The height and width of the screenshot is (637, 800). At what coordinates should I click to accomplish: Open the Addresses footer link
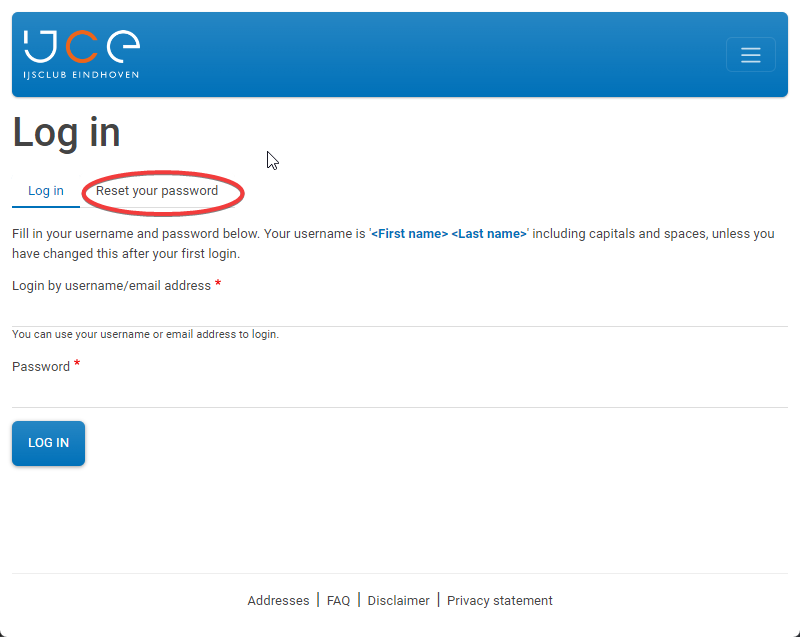(279, 601)
